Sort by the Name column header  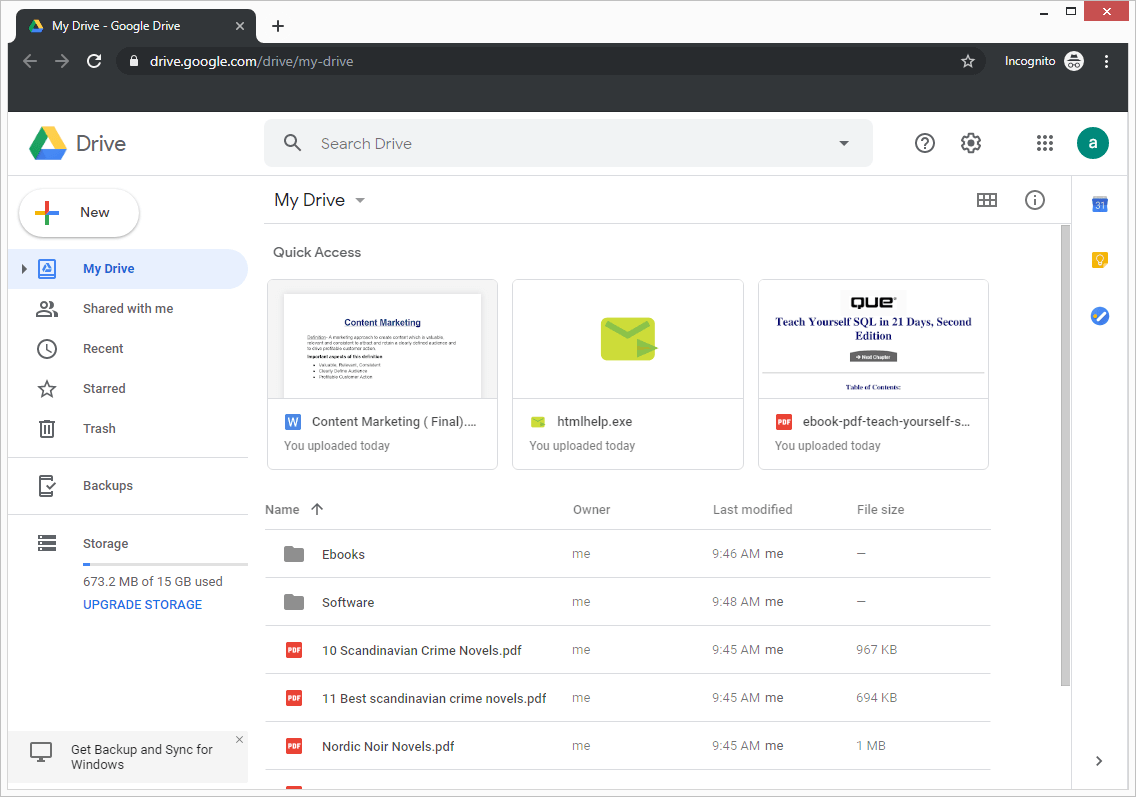tap(283, 509)
